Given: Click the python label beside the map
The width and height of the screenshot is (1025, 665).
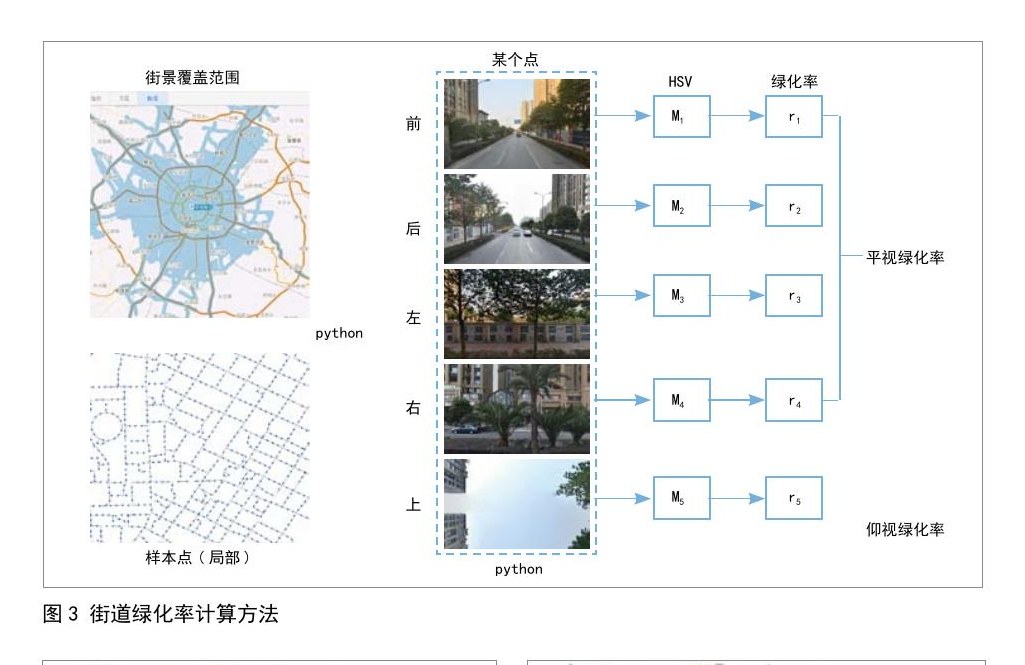Looking at the screenshot, I should pos(339,333).
